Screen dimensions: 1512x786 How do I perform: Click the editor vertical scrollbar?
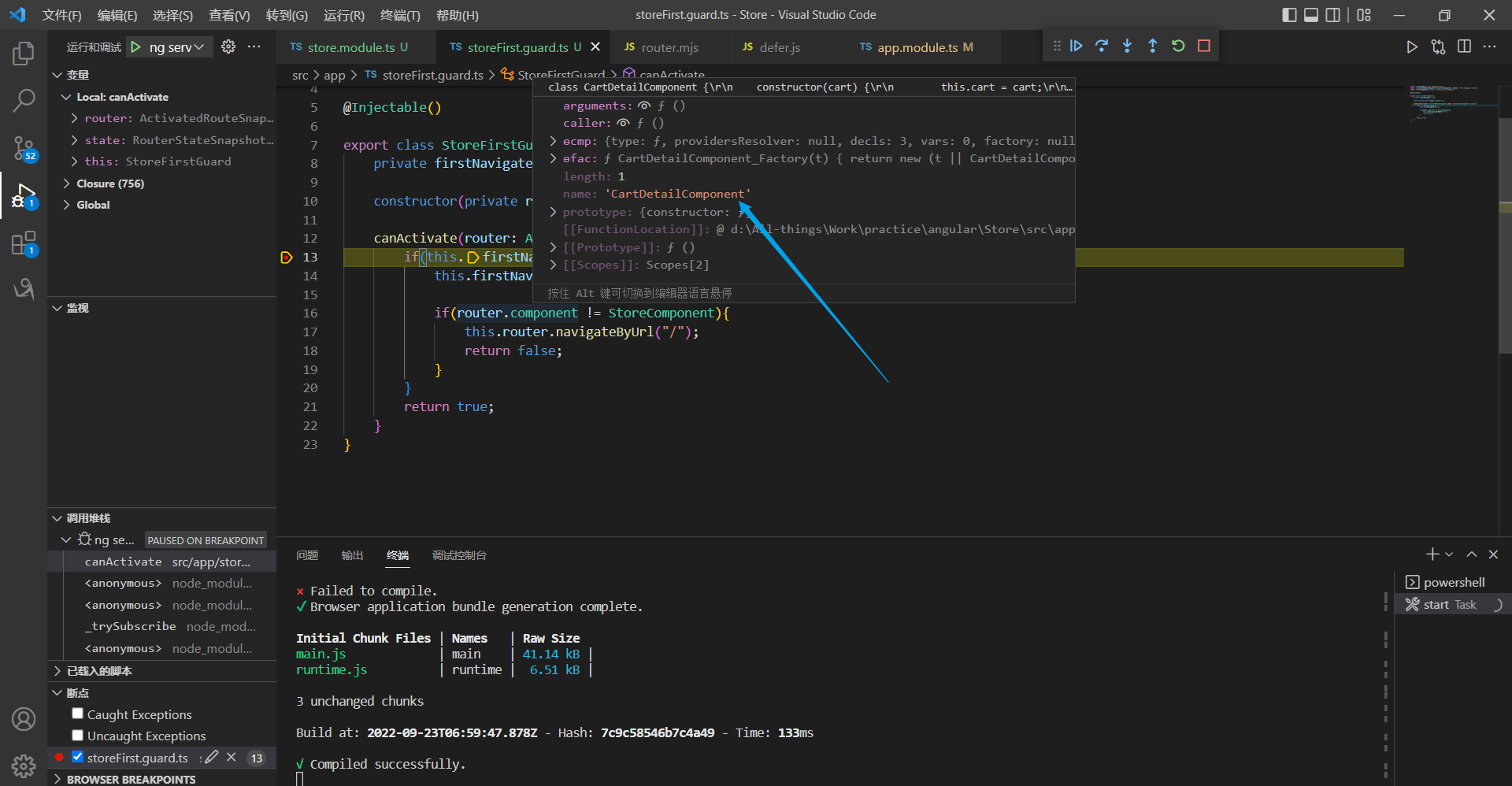tap(1505, 236)
